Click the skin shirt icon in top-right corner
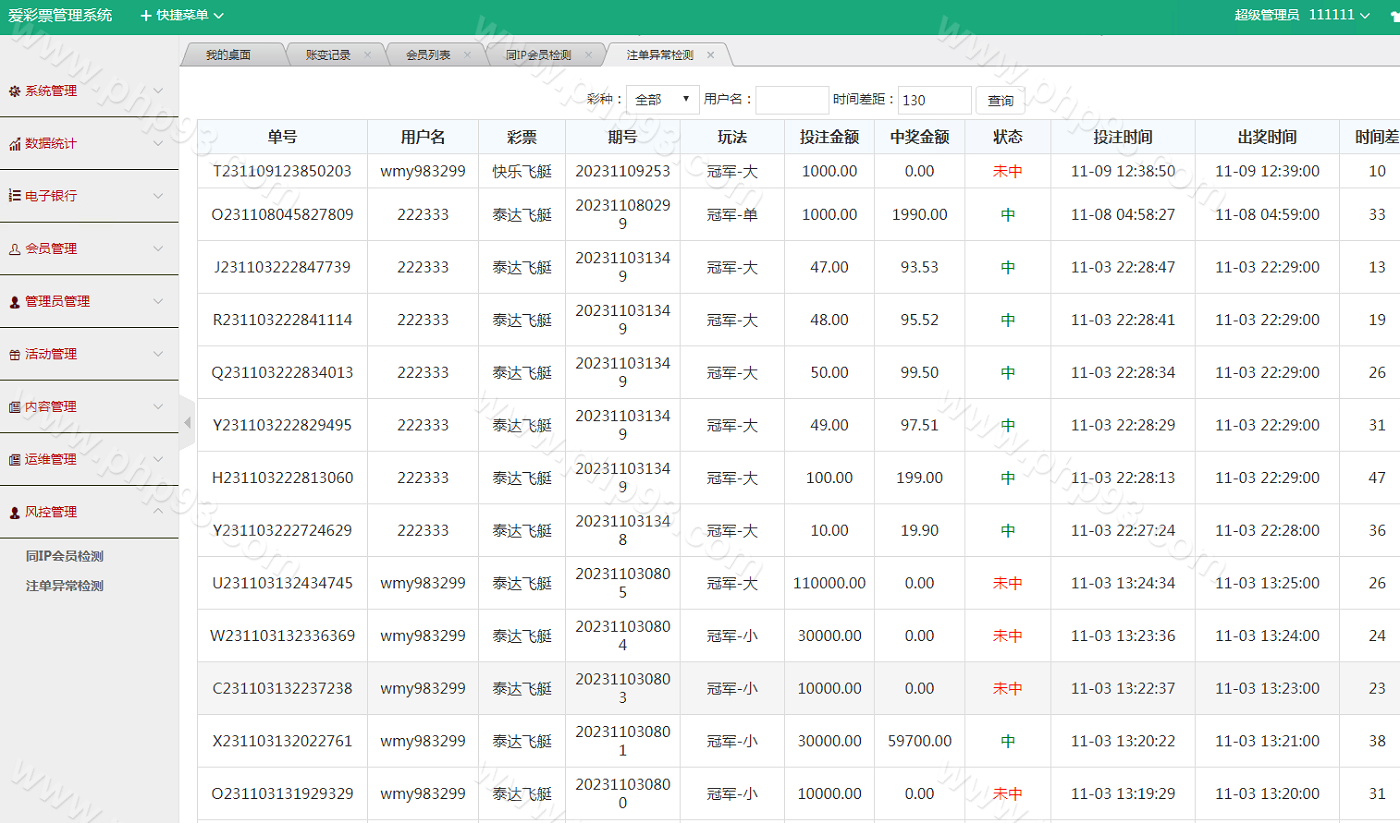Screen dimensions: 1400x823 (x=1394, y=16)
